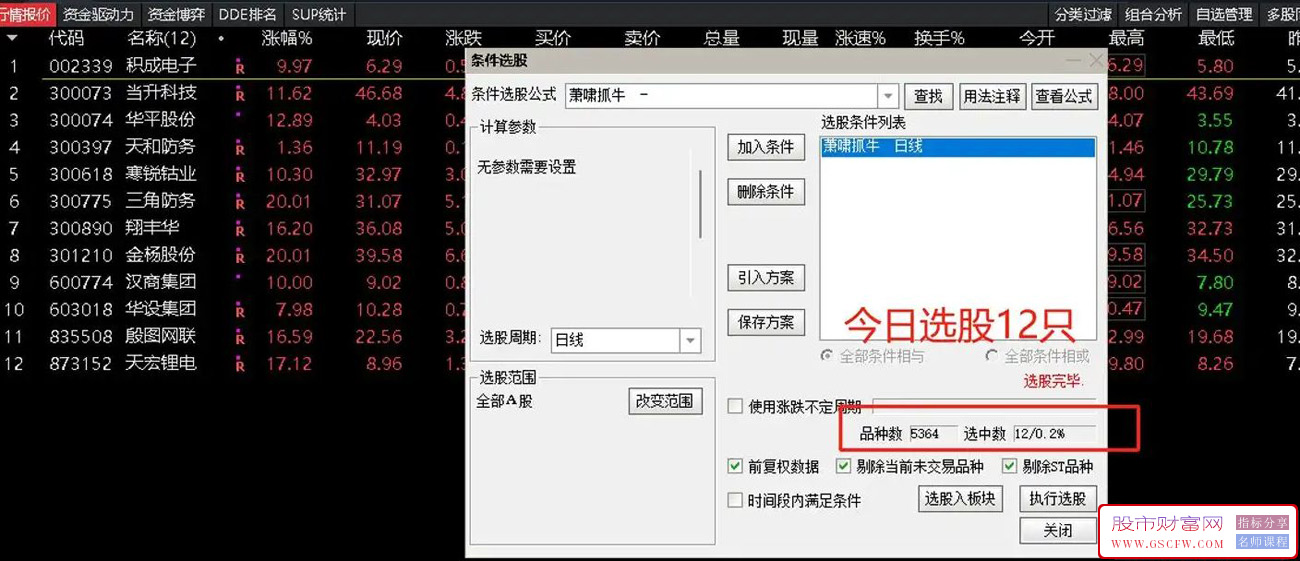Minimize the 条件选股 dialog
This screenshot has width=1300, height=561.
[1073, 61]
